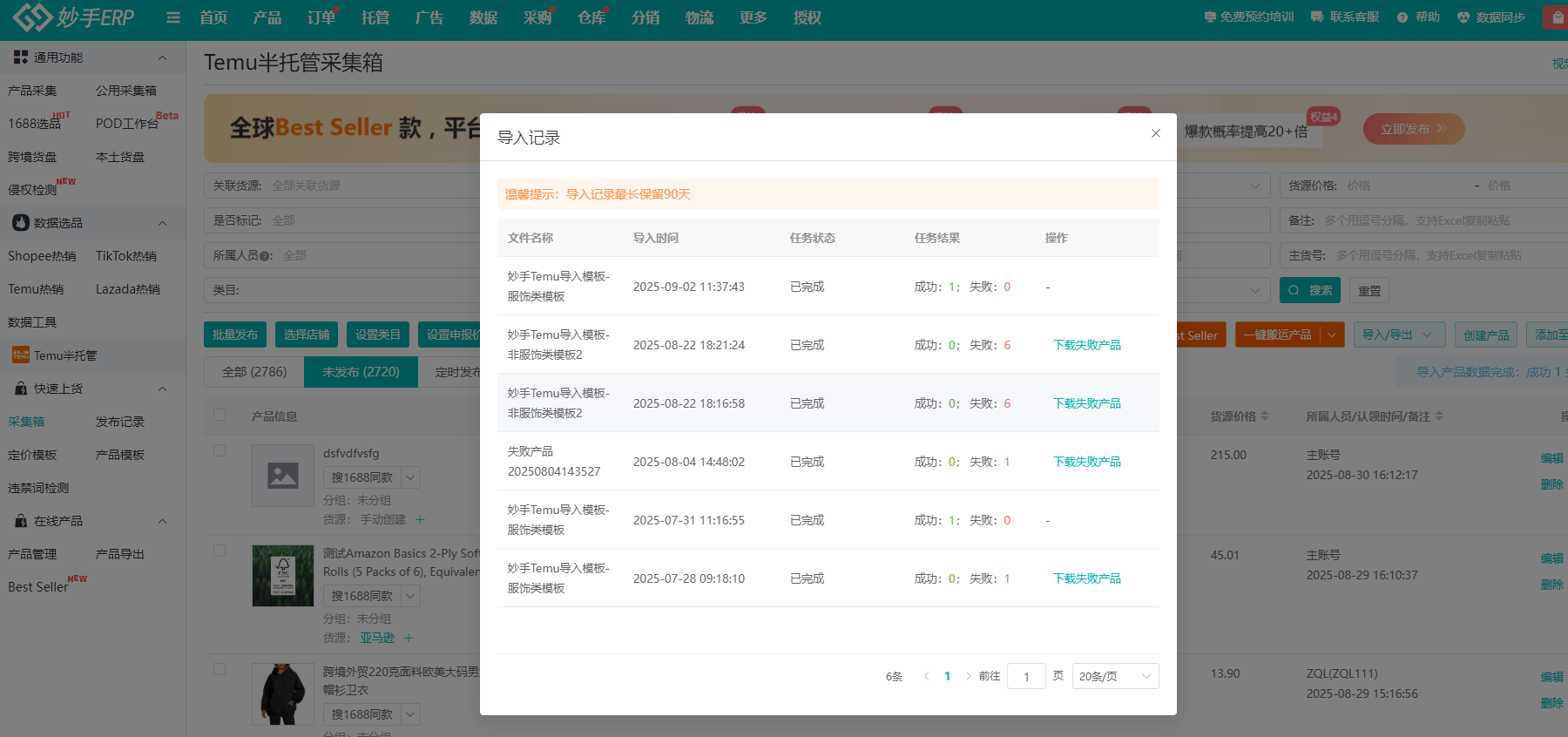Expand the 导入/导出 dropdown

point(1399,335)
